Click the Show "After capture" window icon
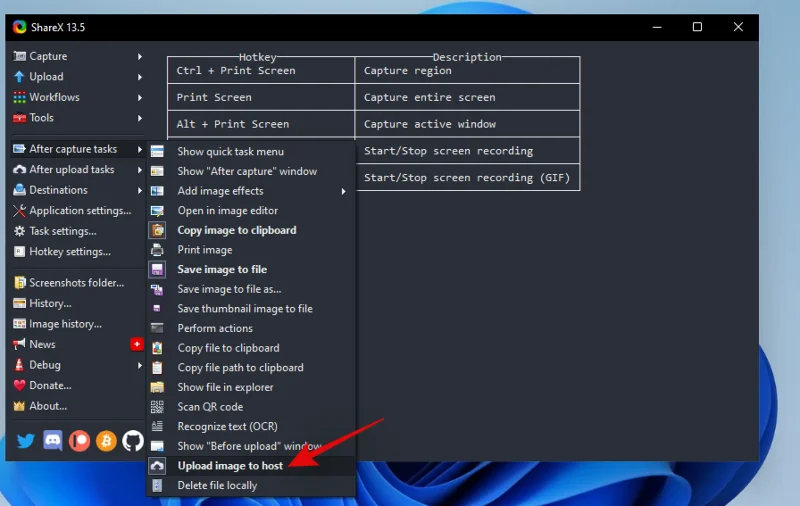800x506 pixels. click(157, 171)
